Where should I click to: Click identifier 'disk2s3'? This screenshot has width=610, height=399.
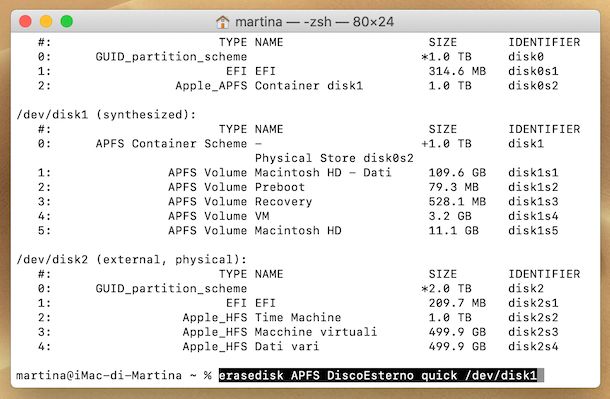pos(533,332)
